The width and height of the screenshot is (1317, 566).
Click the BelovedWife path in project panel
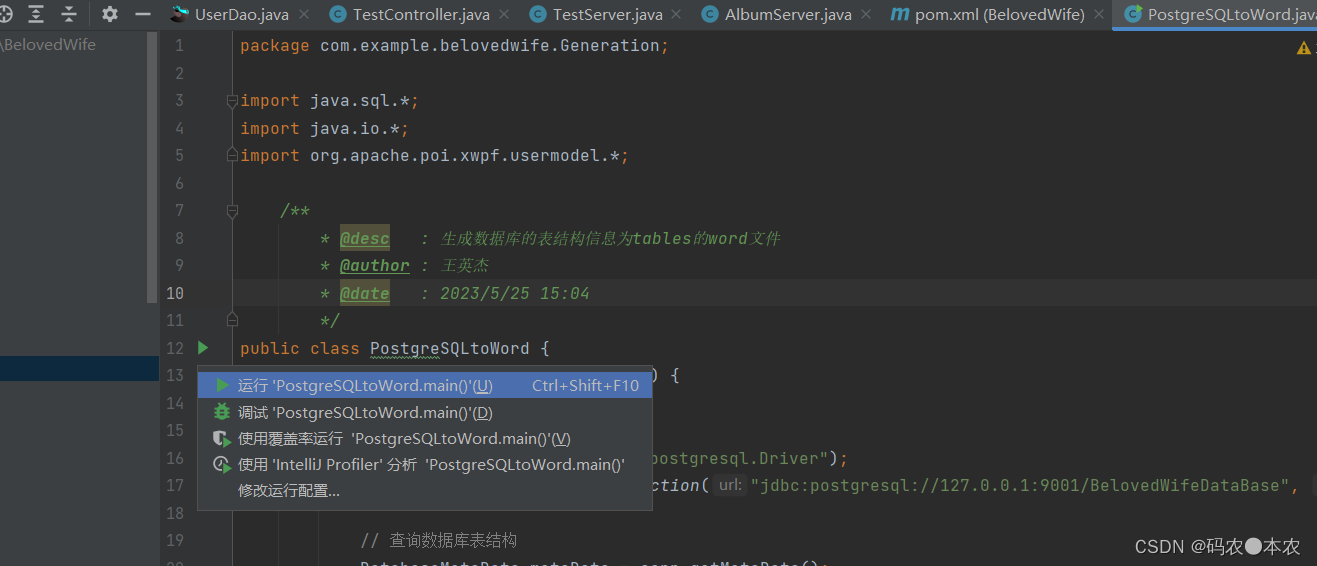pos(49,45)
